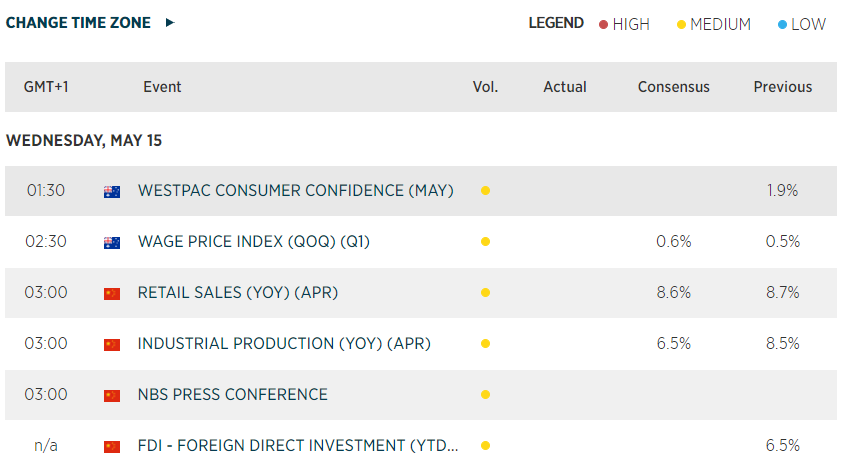
Task: Click the yellow volatility dot for Retail Sales
Action: click(485, 293)
